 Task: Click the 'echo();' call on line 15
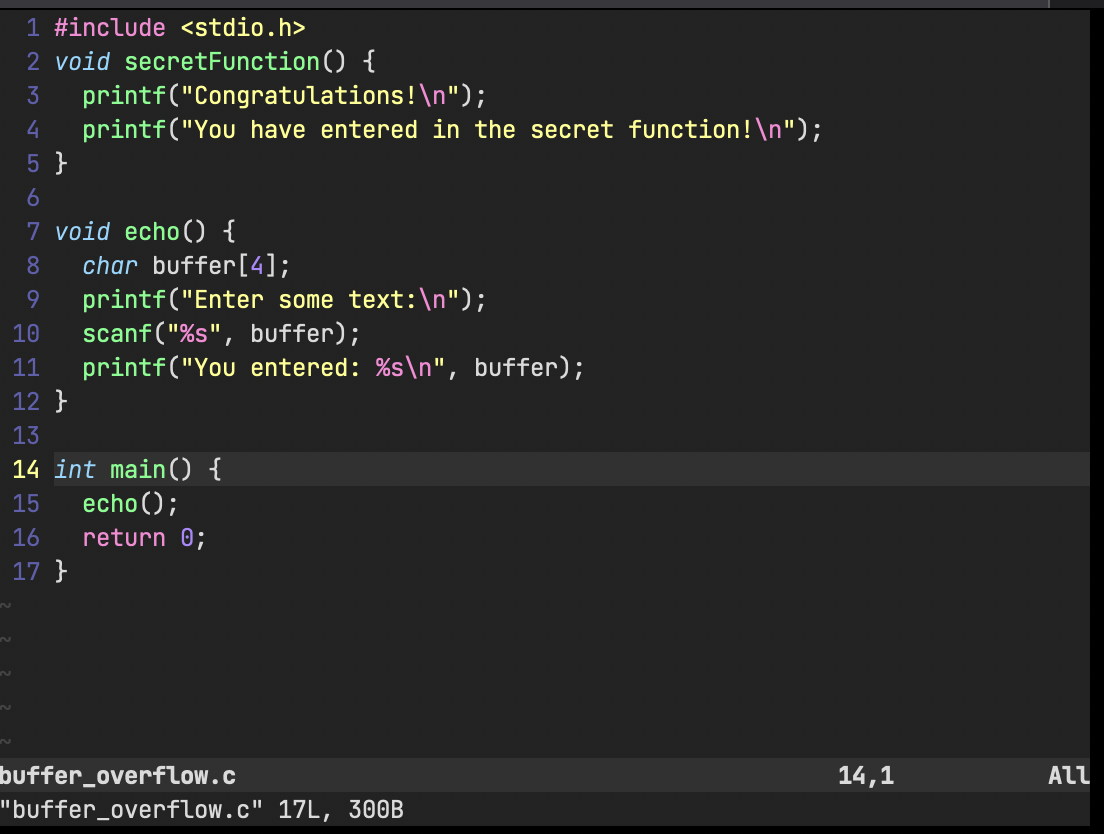131,504
